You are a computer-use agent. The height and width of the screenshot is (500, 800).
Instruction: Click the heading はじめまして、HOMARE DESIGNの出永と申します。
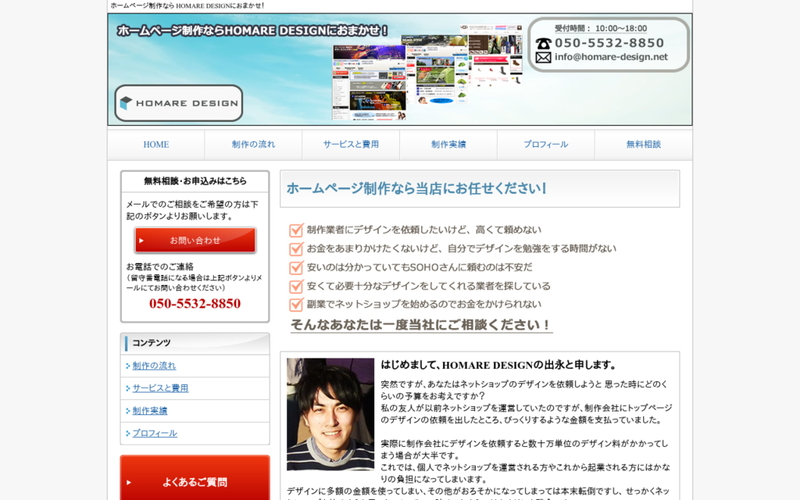pos(499,365)
